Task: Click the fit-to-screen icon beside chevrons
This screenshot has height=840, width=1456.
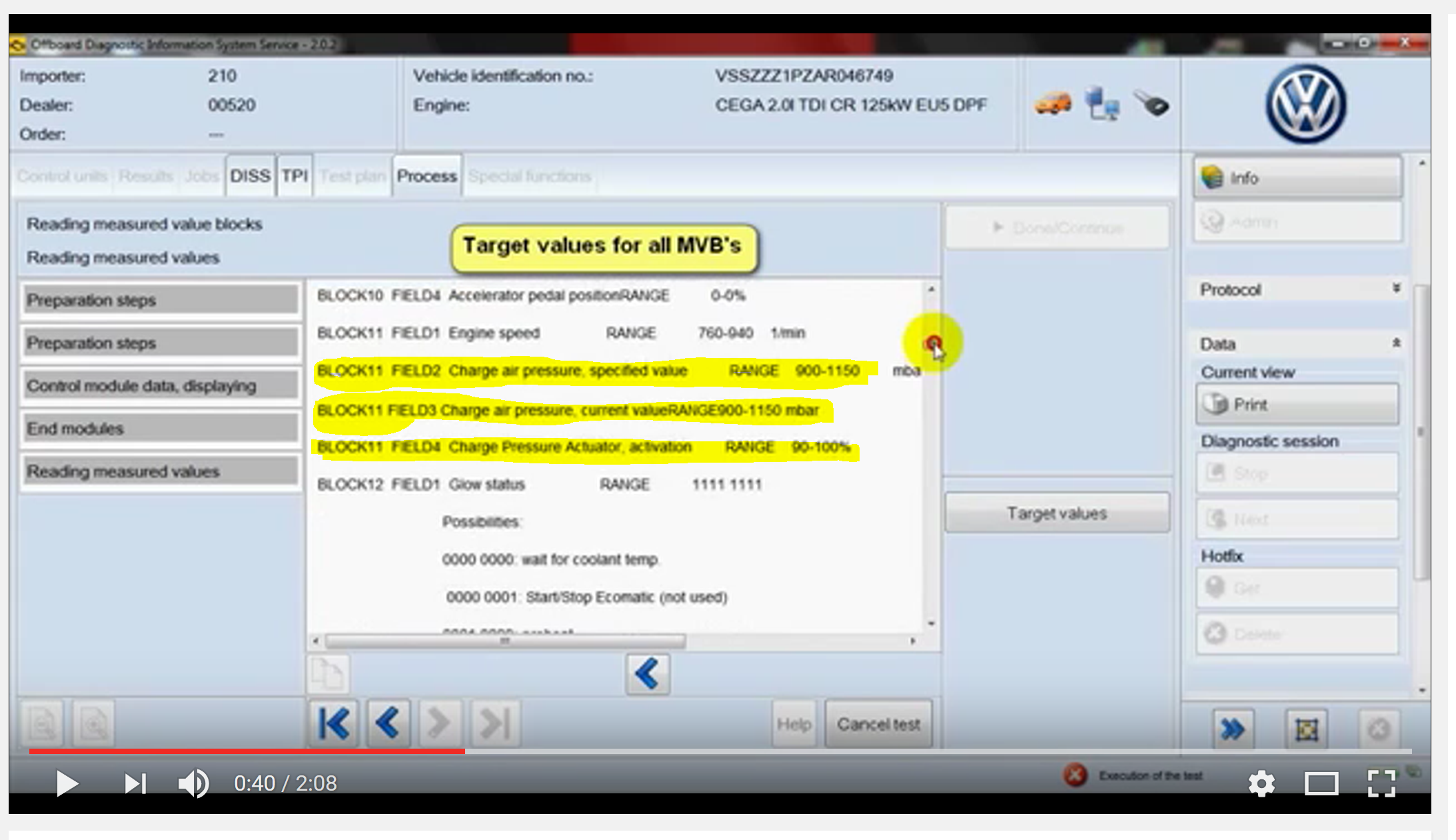Action: (1306, 729)
